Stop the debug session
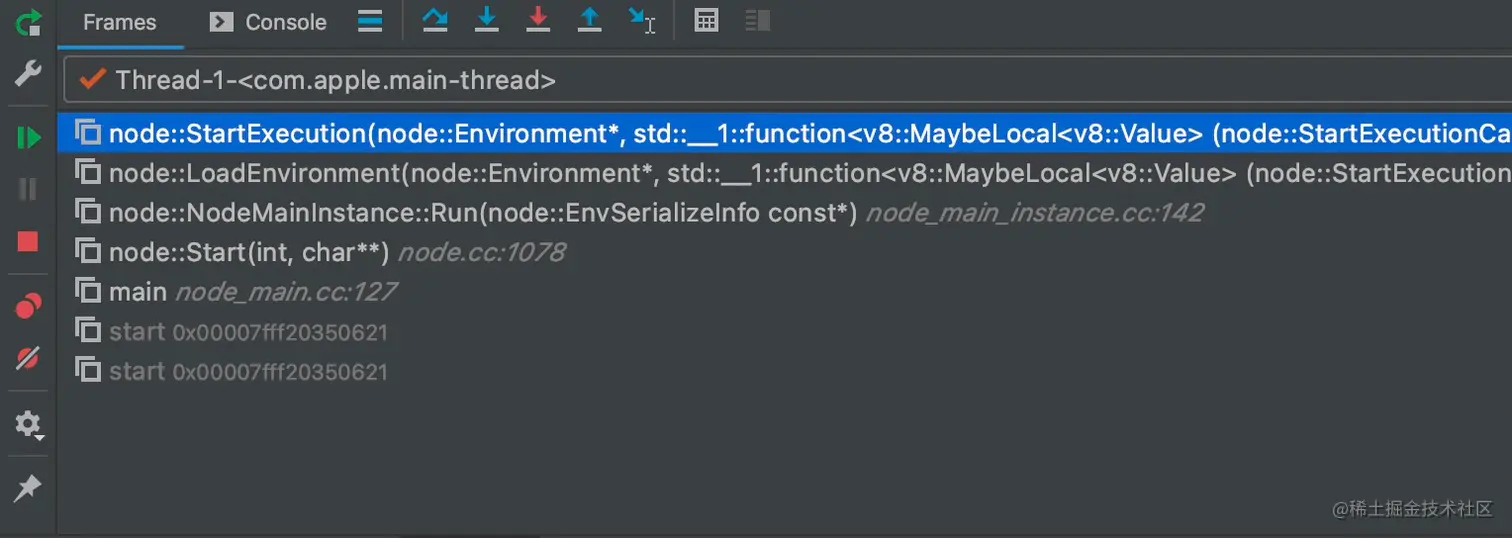The image size is (1512, 538). 28,241
